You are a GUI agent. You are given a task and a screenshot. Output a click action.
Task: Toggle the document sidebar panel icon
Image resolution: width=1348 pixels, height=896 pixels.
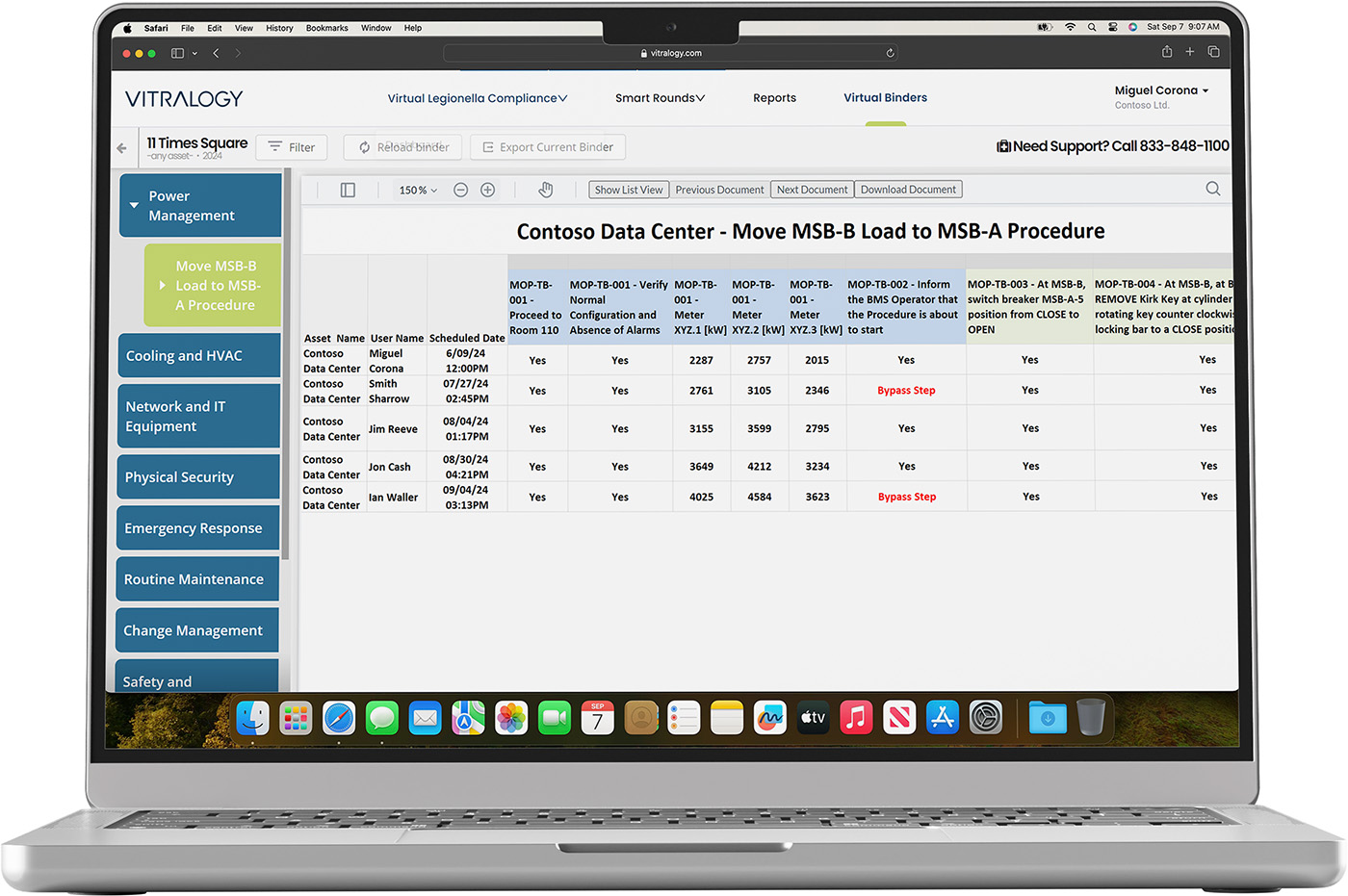click(348, 191)
